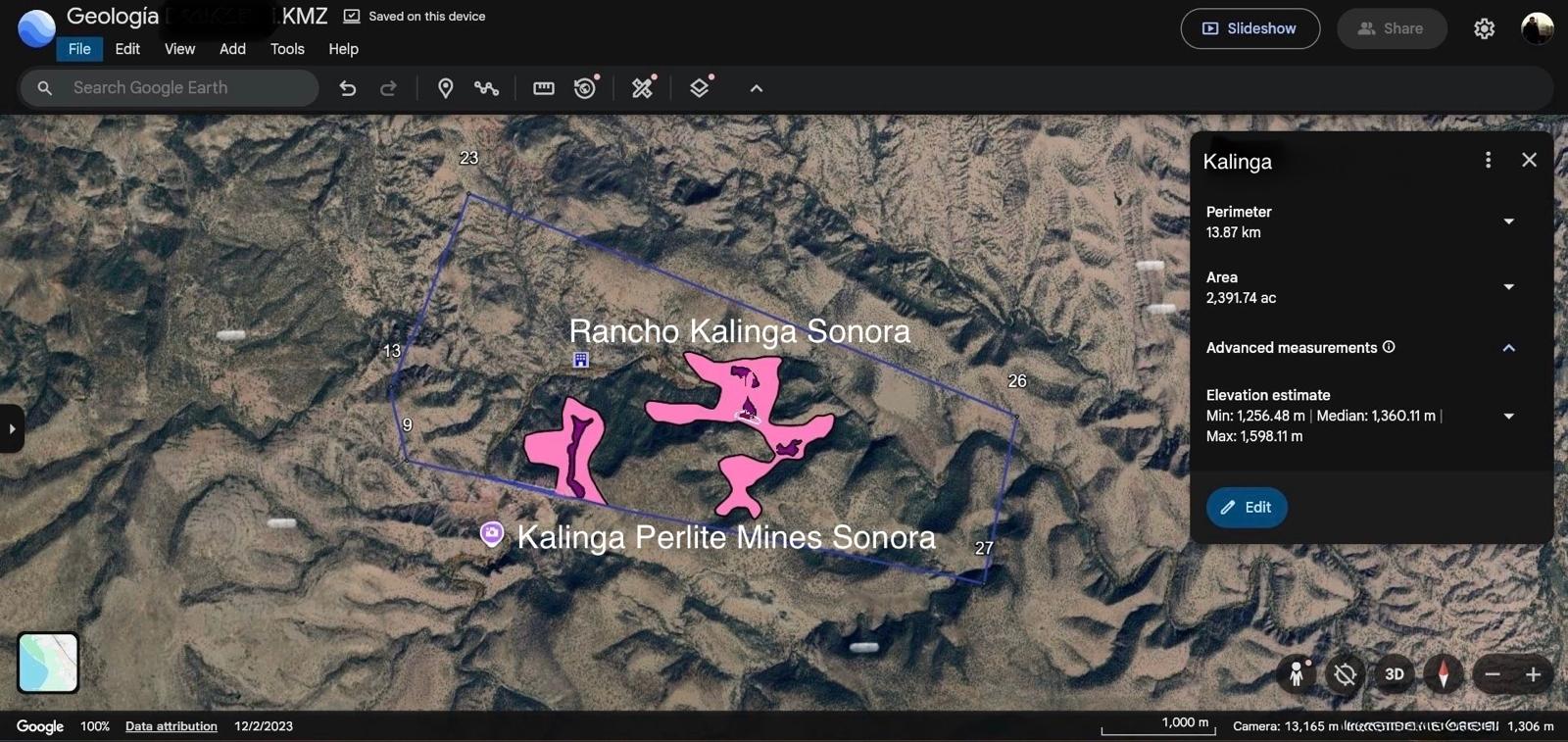Click the Undo arrow in toolbar
1568x742 pixels.
347,88
